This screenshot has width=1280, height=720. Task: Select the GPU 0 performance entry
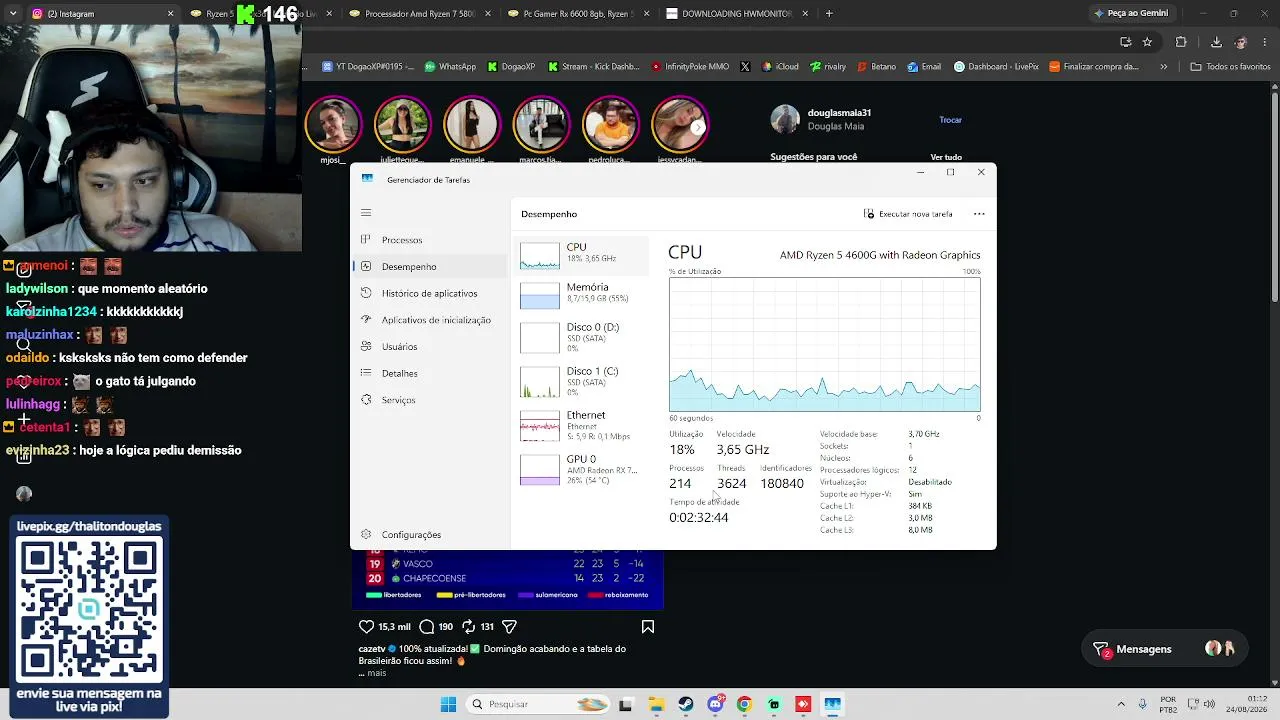pyautogui.click(x=582, y=469)
